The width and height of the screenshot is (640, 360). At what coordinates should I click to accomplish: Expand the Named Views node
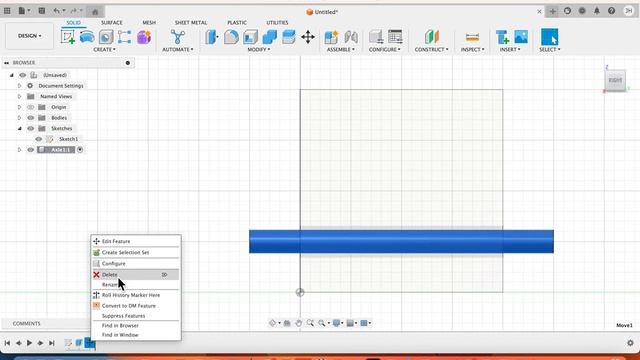point(19,96)
